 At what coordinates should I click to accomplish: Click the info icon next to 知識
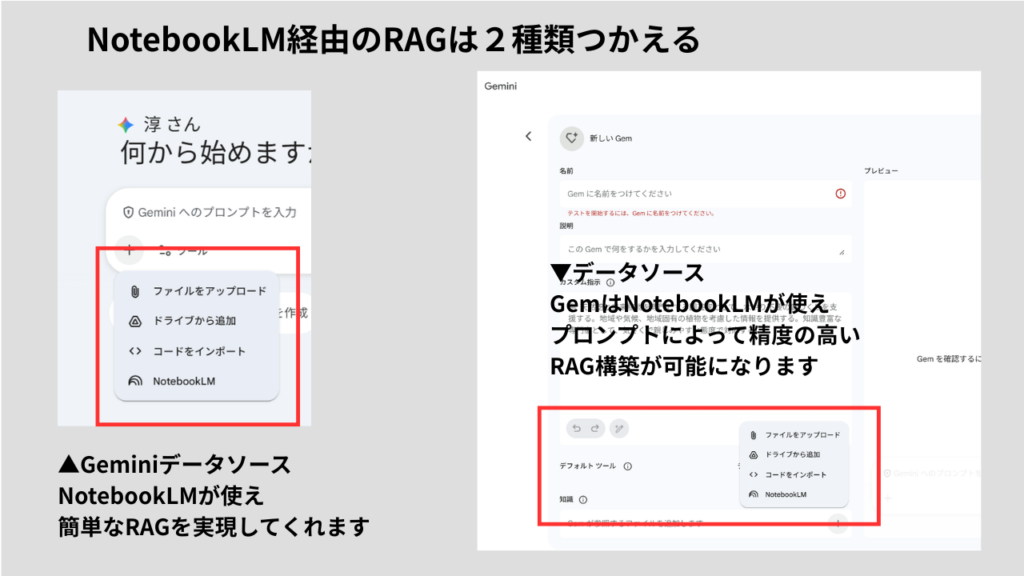click(583, 499)
